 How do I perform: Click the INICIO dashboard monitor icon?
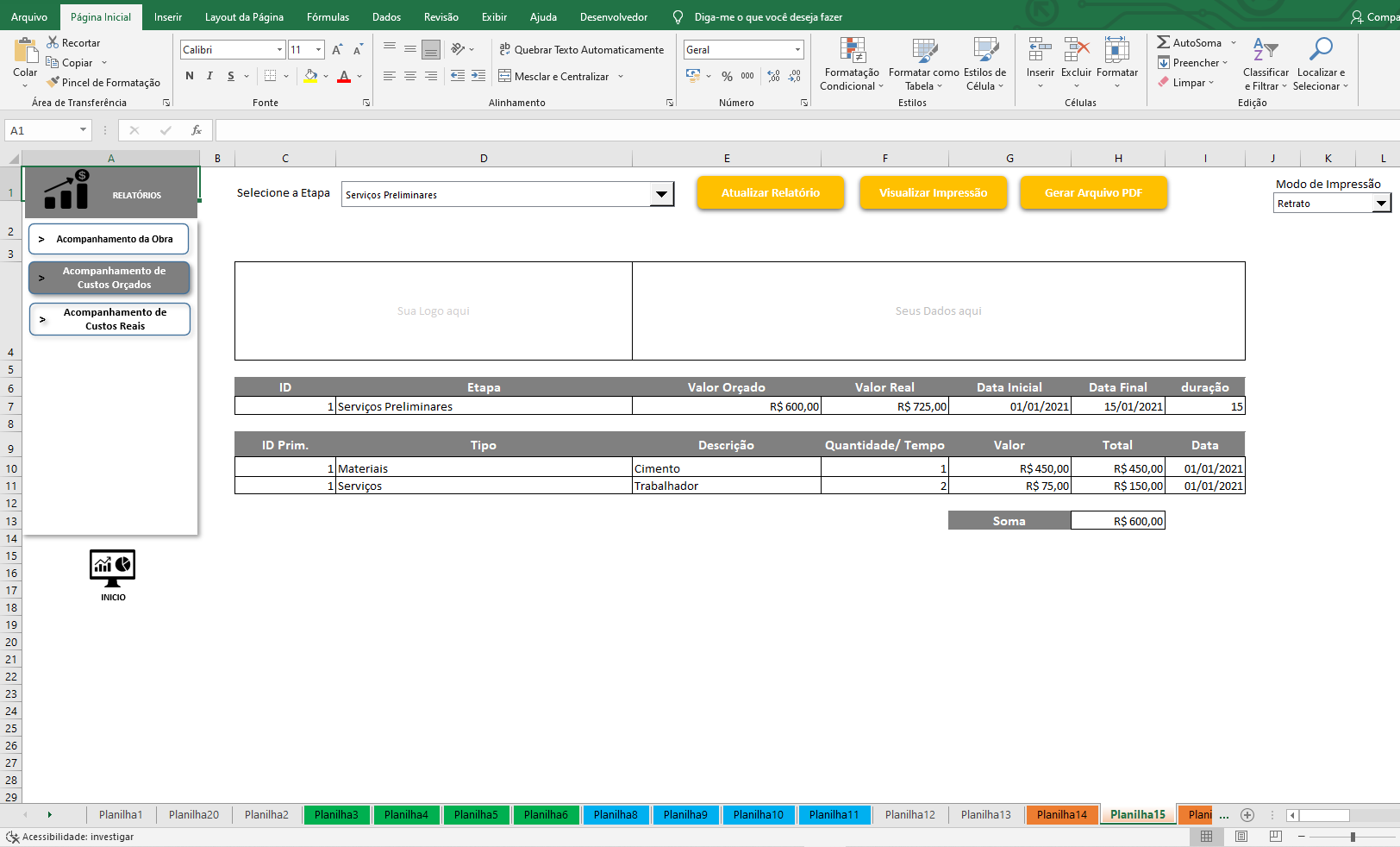click(x=112, y=568)
